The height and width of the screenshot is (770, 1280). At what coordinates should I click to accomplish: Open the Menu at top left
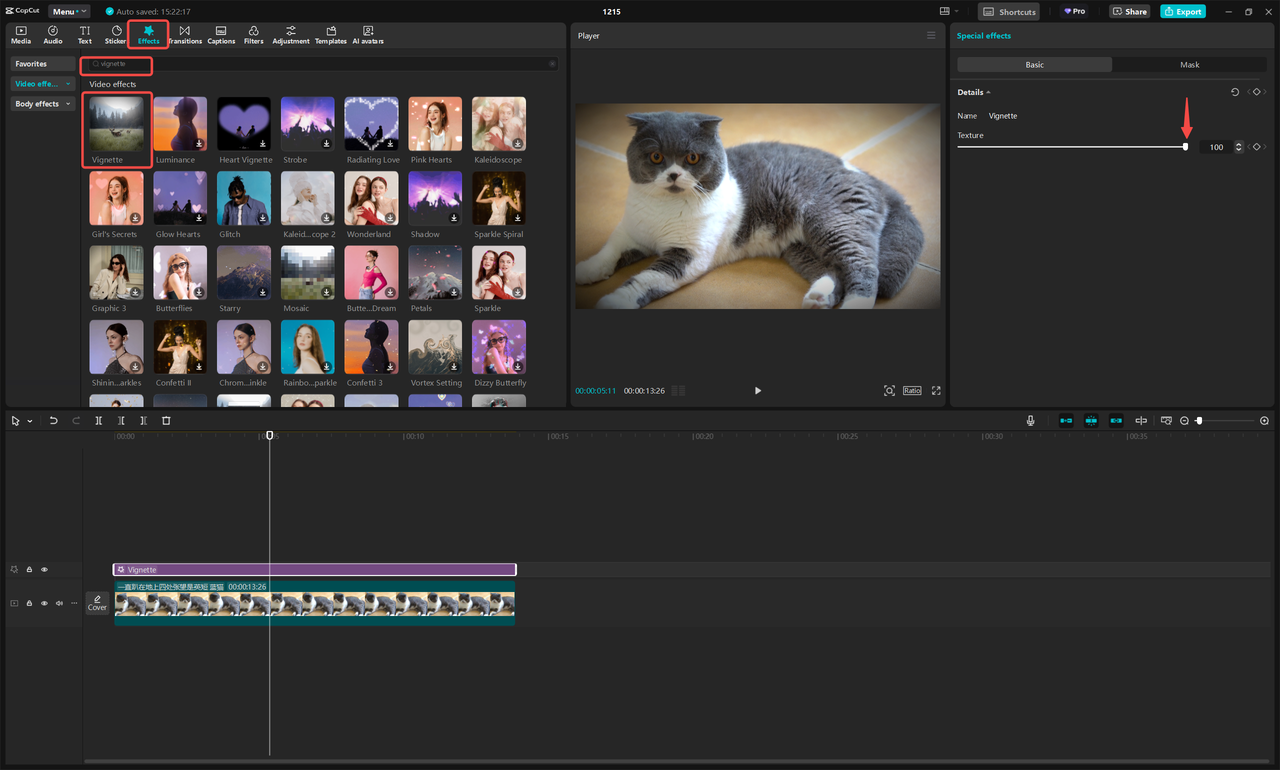pyautogui.click(x=66, y=11)
